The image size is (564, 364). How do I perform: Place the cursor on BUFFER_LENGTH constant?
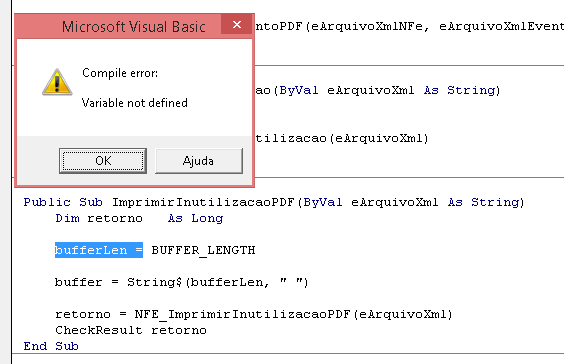[203, 250]
